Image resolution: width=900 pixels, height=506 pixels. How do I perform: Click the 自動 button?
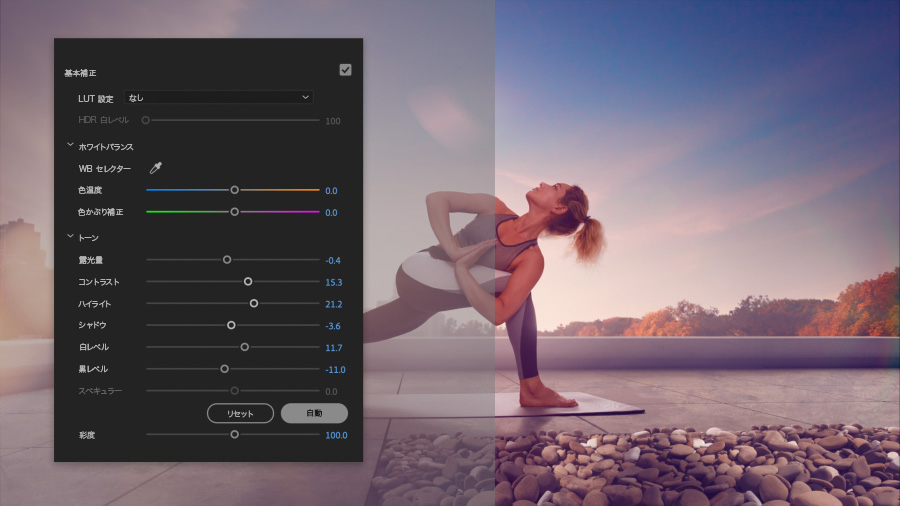314,413
